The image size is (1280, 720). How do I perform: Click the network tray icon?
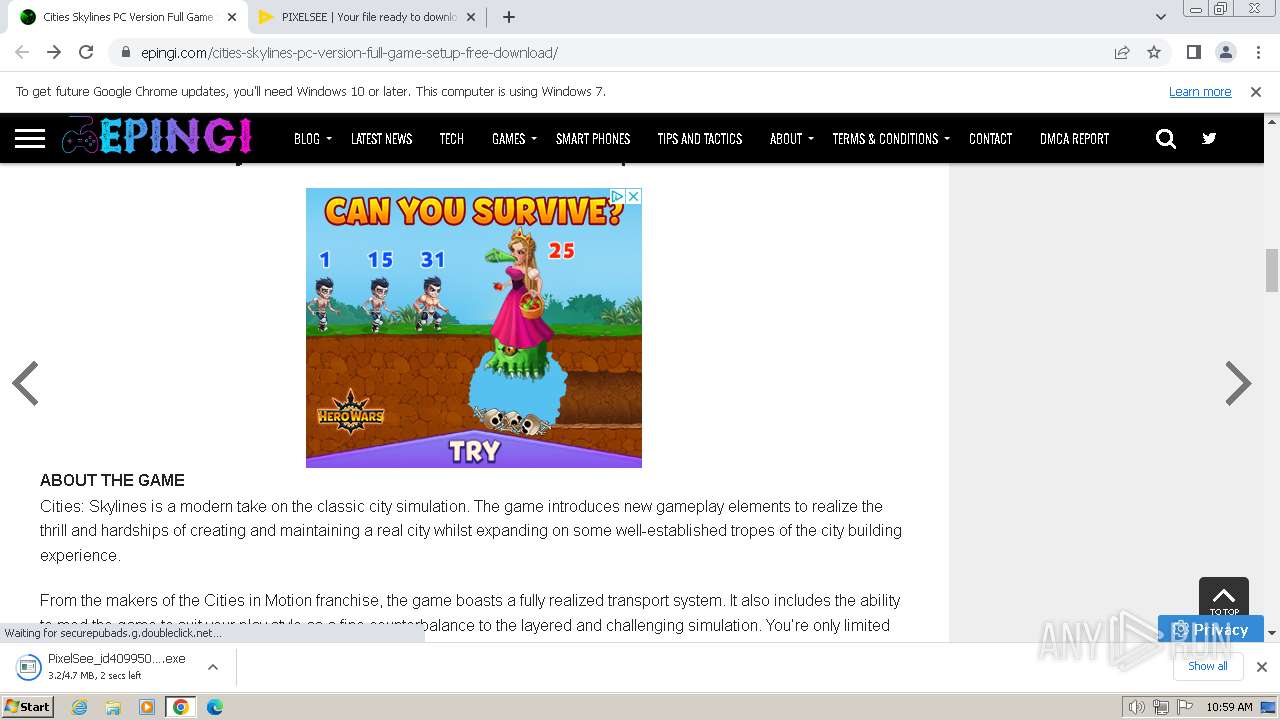1161,707
